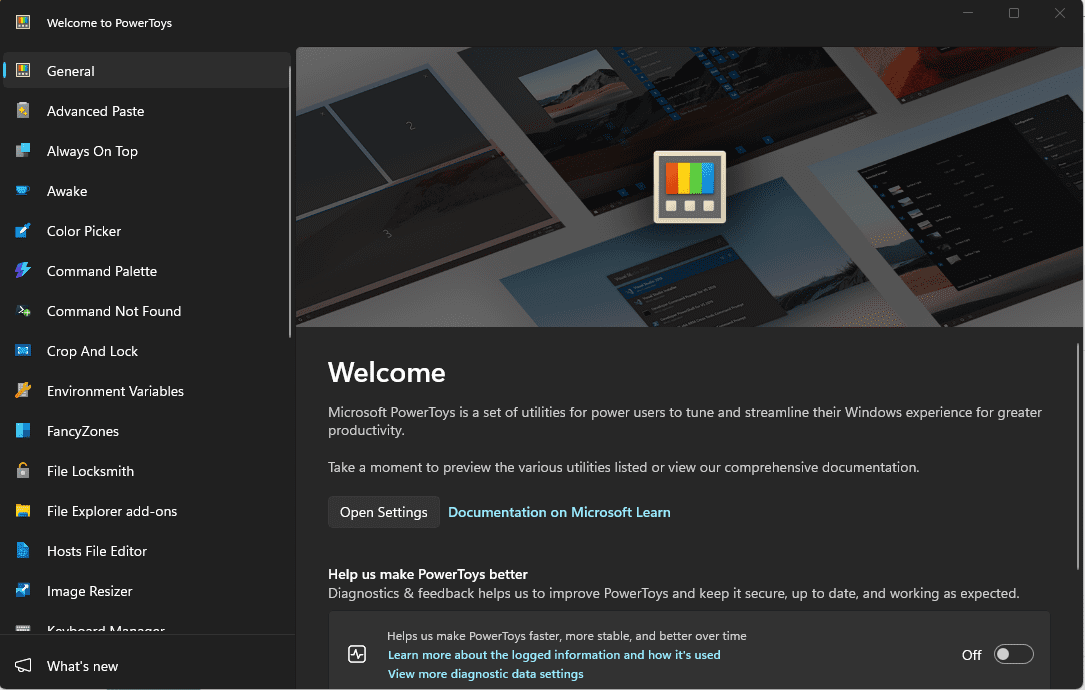Open the Color Picker page
The width and height of the screenshot is (1085, 690).
(x=147, y=231)
